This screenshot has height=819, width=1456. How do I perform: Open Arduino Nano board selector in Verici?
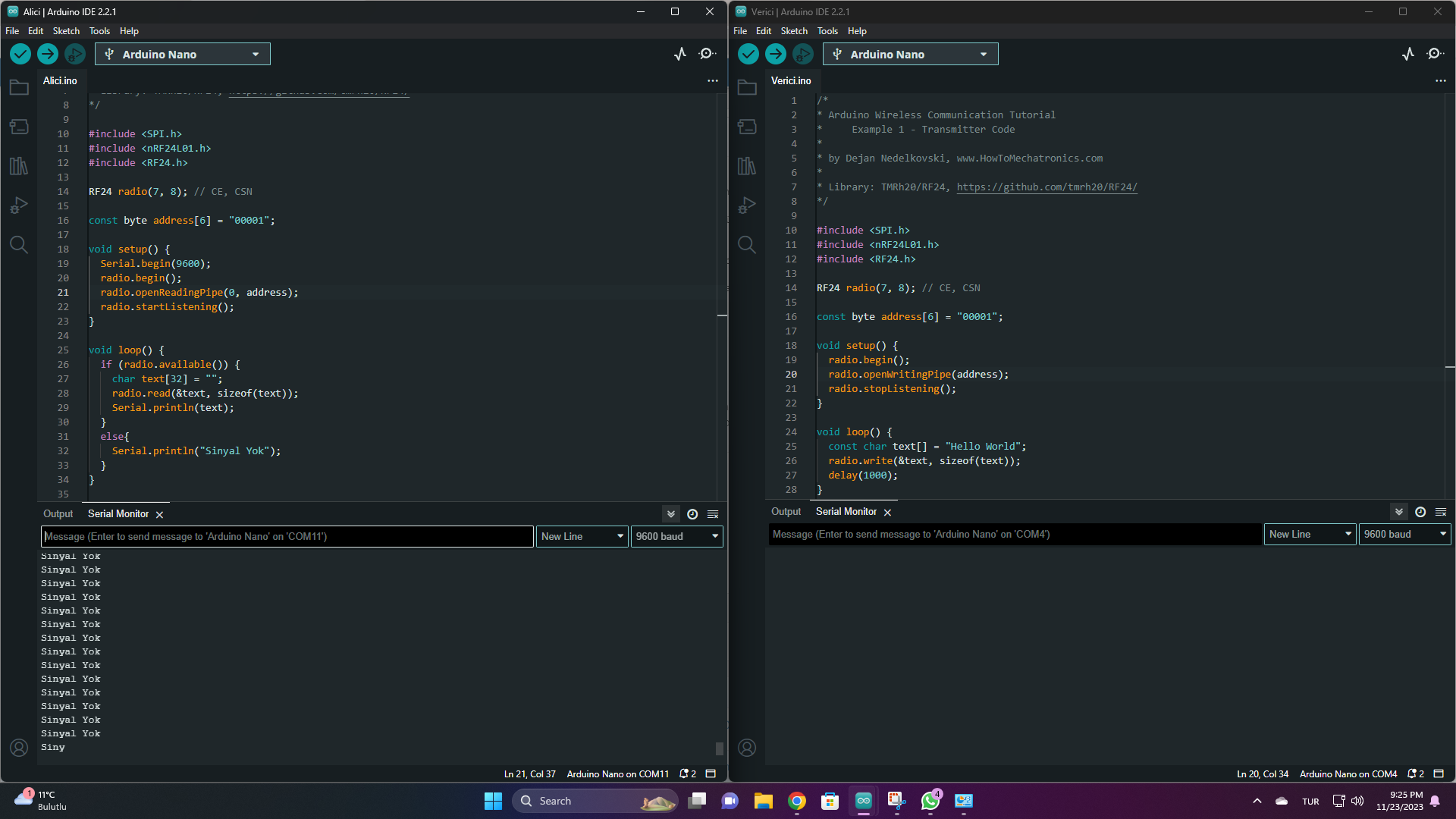click(911, 55)
